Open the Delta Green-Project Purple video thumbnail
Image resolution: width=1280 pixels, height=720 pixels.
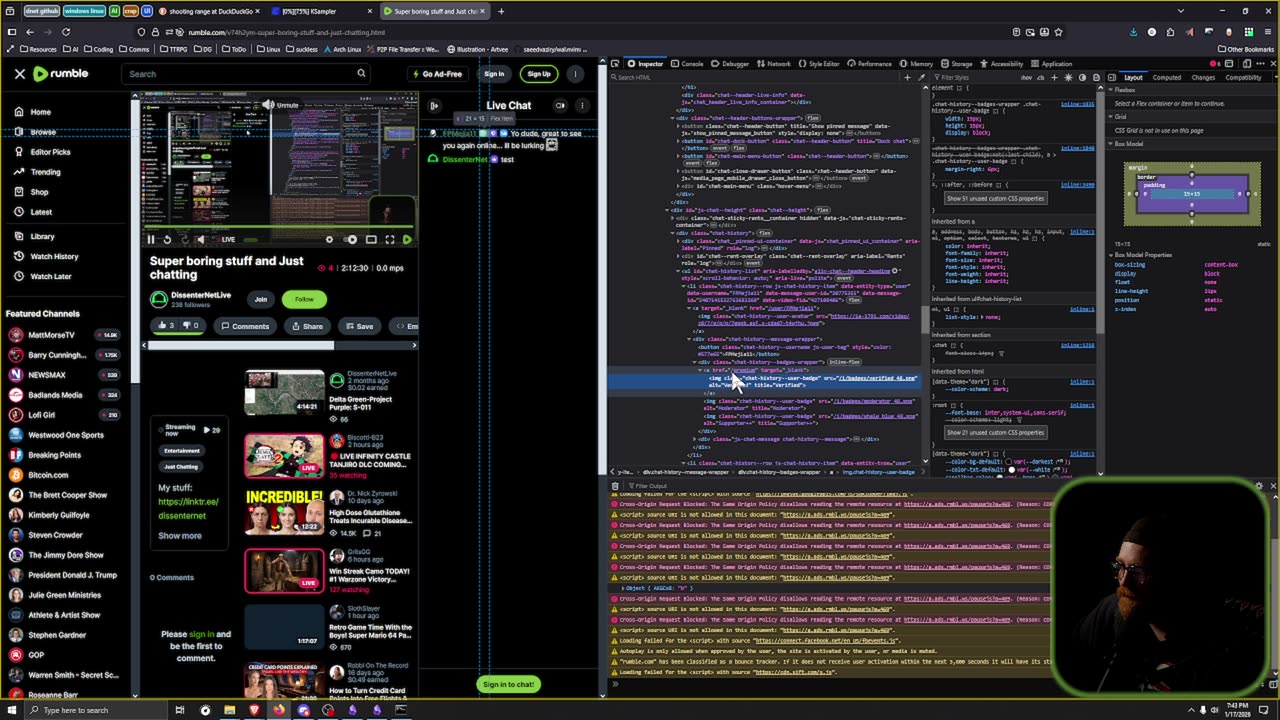[285, 392]
